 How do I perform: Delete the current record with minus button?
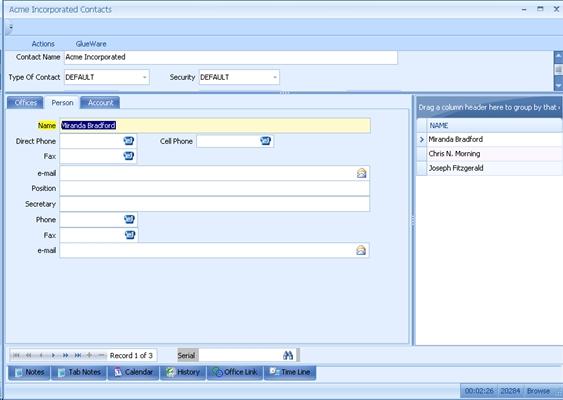(x=102, y=355)
